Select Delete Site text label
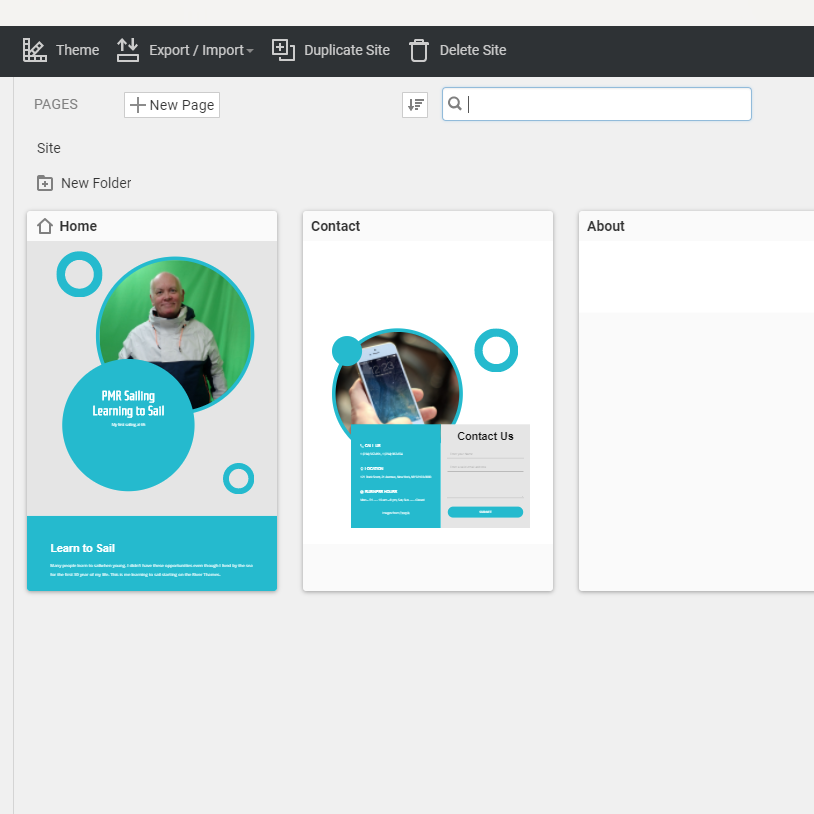814x814 pixels. (473, 50)
